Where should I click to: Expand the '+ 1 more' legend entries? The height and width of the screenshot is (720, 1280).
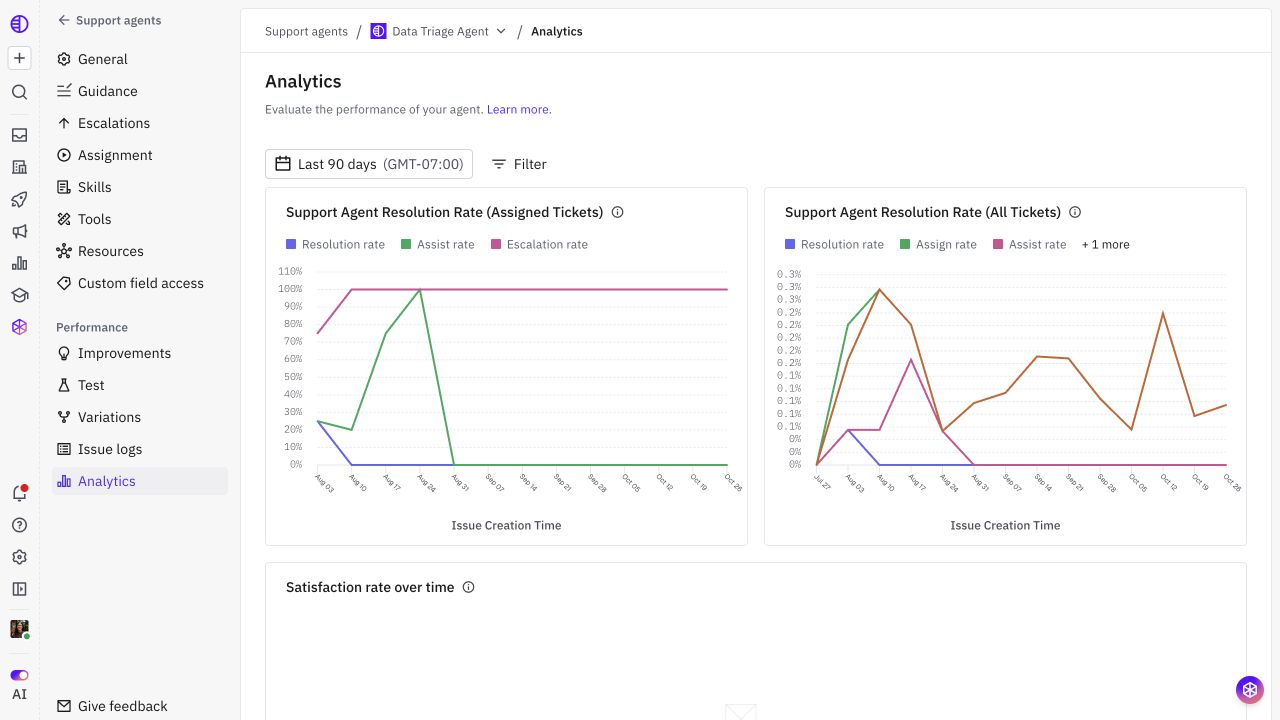pyautogui.click(x=1106, y=244)
